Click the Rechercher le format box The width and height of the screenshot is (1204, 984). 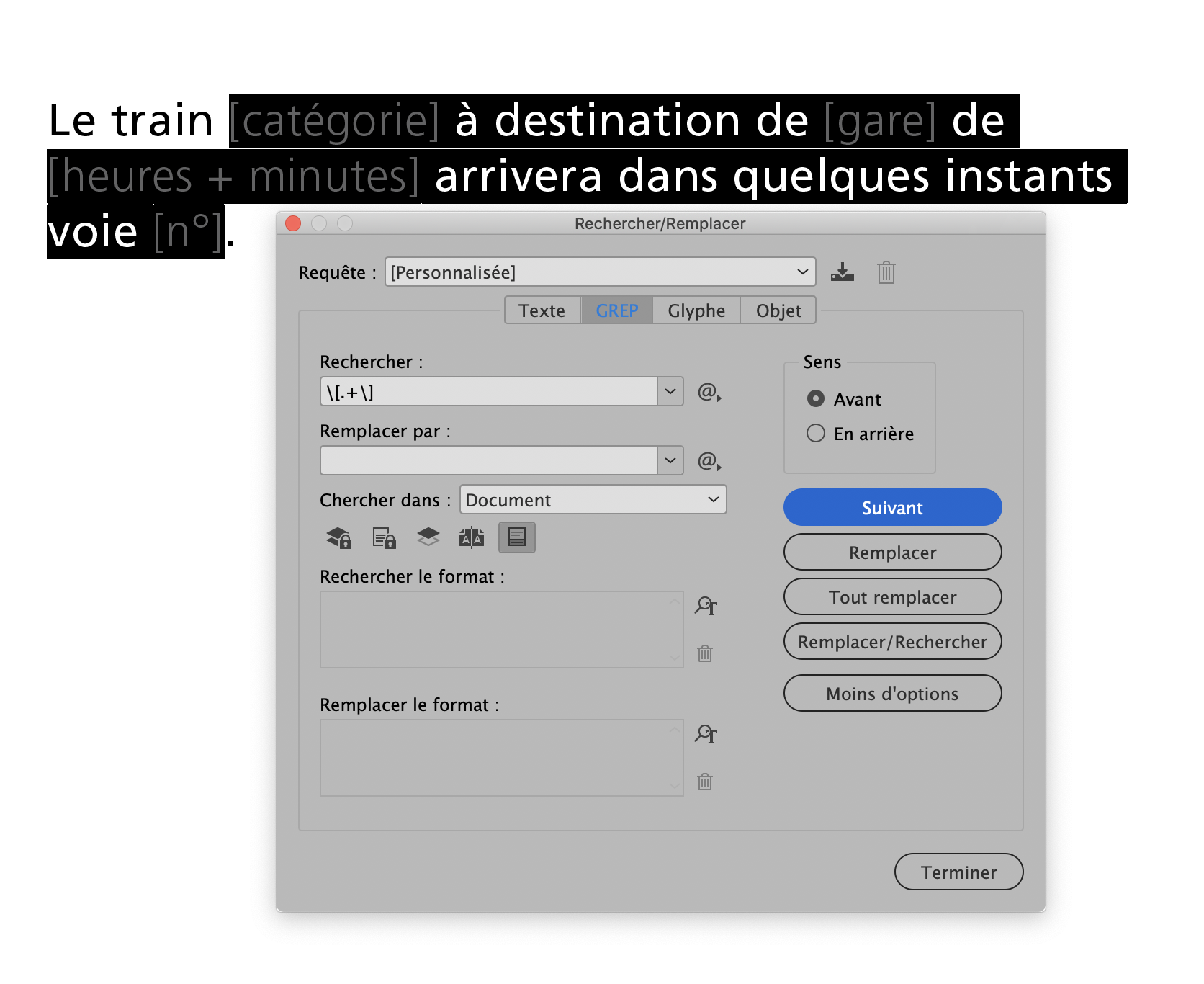click(x=502, y=630)
